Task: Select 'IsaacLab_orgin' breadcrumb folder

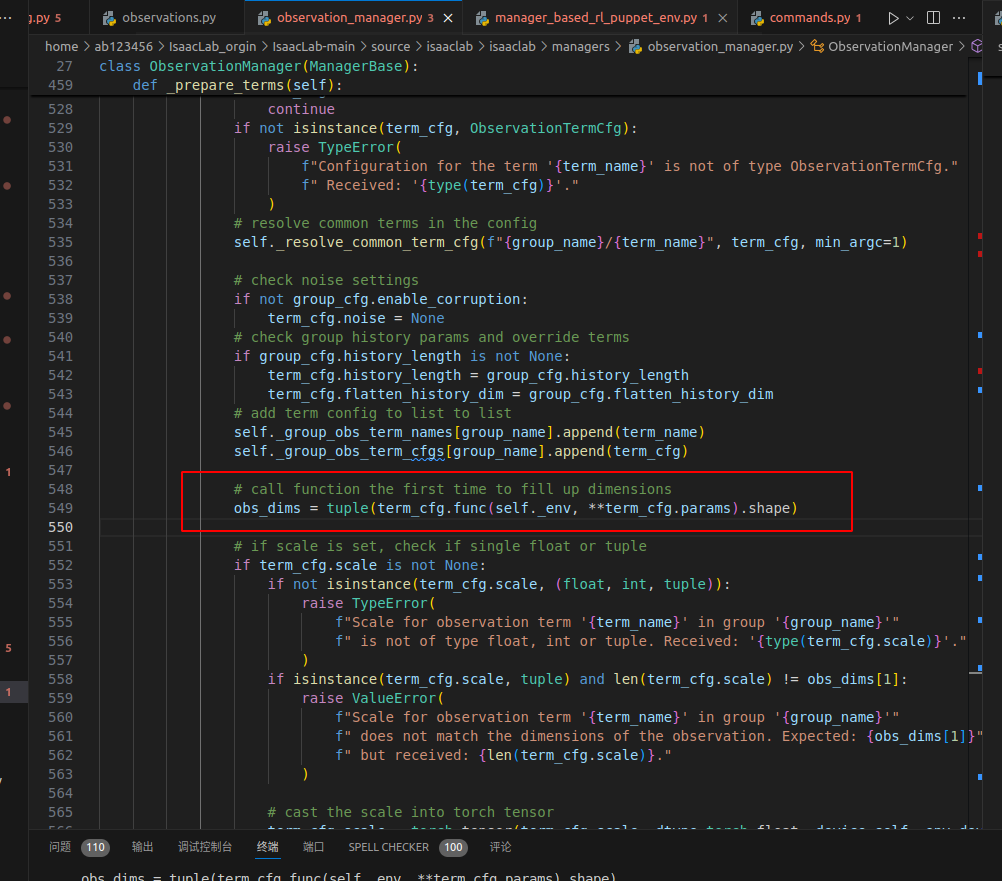Action: (x=212, y=47)
